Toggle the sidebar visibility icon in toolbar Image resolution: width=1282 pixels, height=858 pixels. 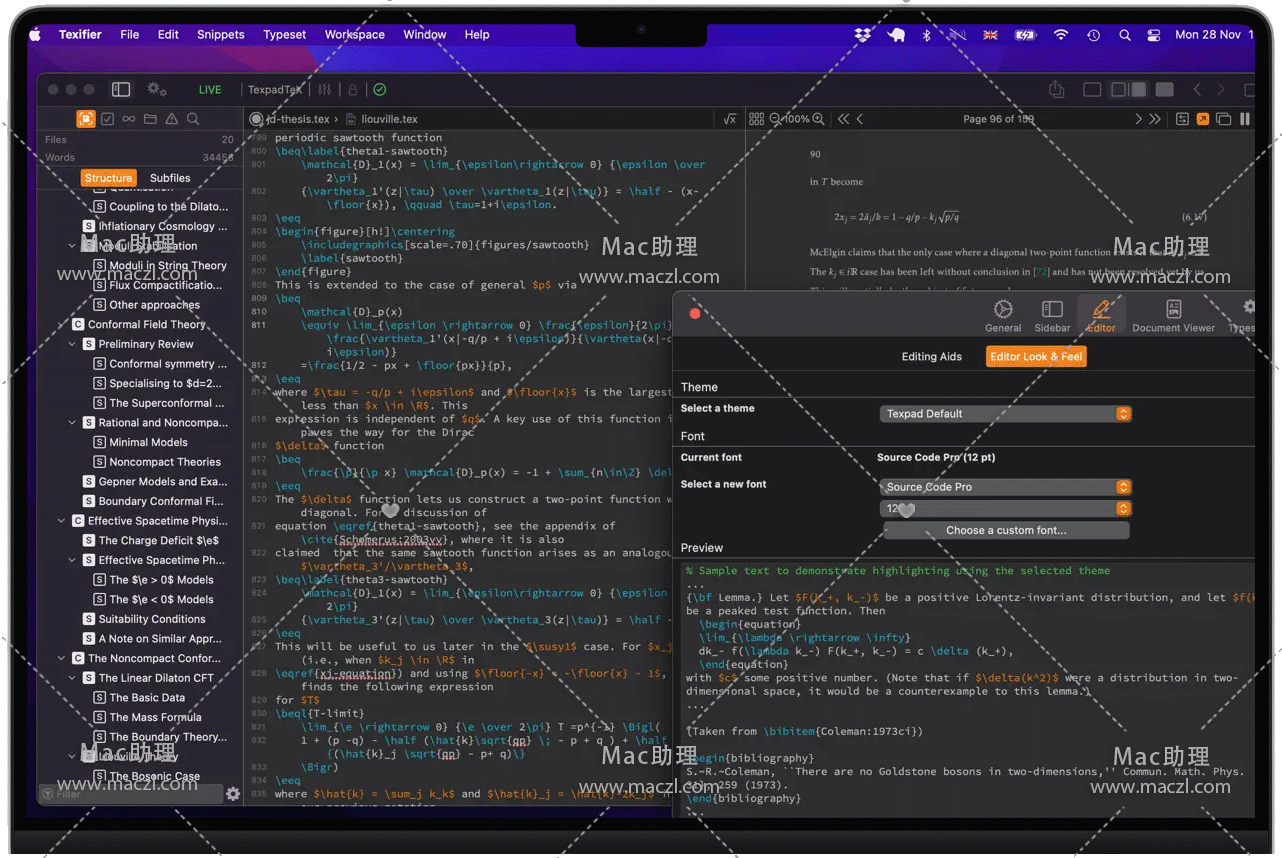tap(121, 89)
